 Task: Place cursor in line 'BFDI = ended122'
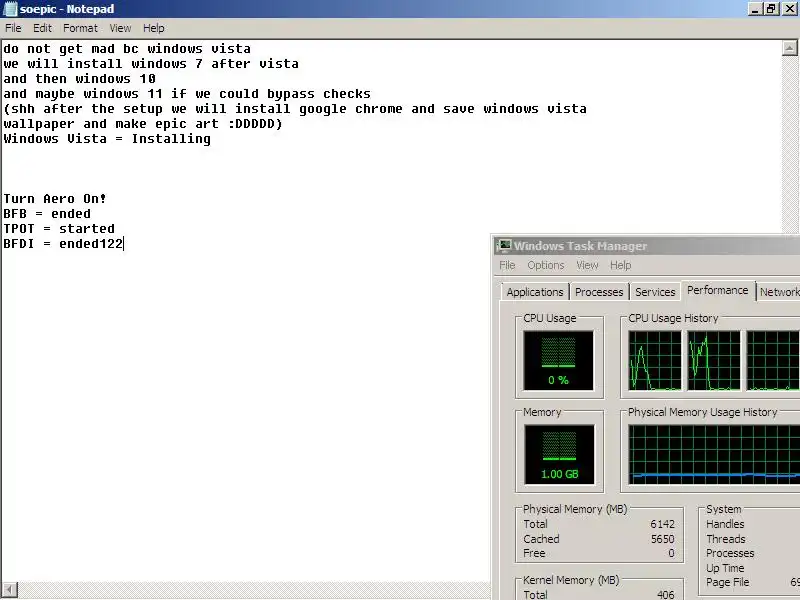pos(63,244)
